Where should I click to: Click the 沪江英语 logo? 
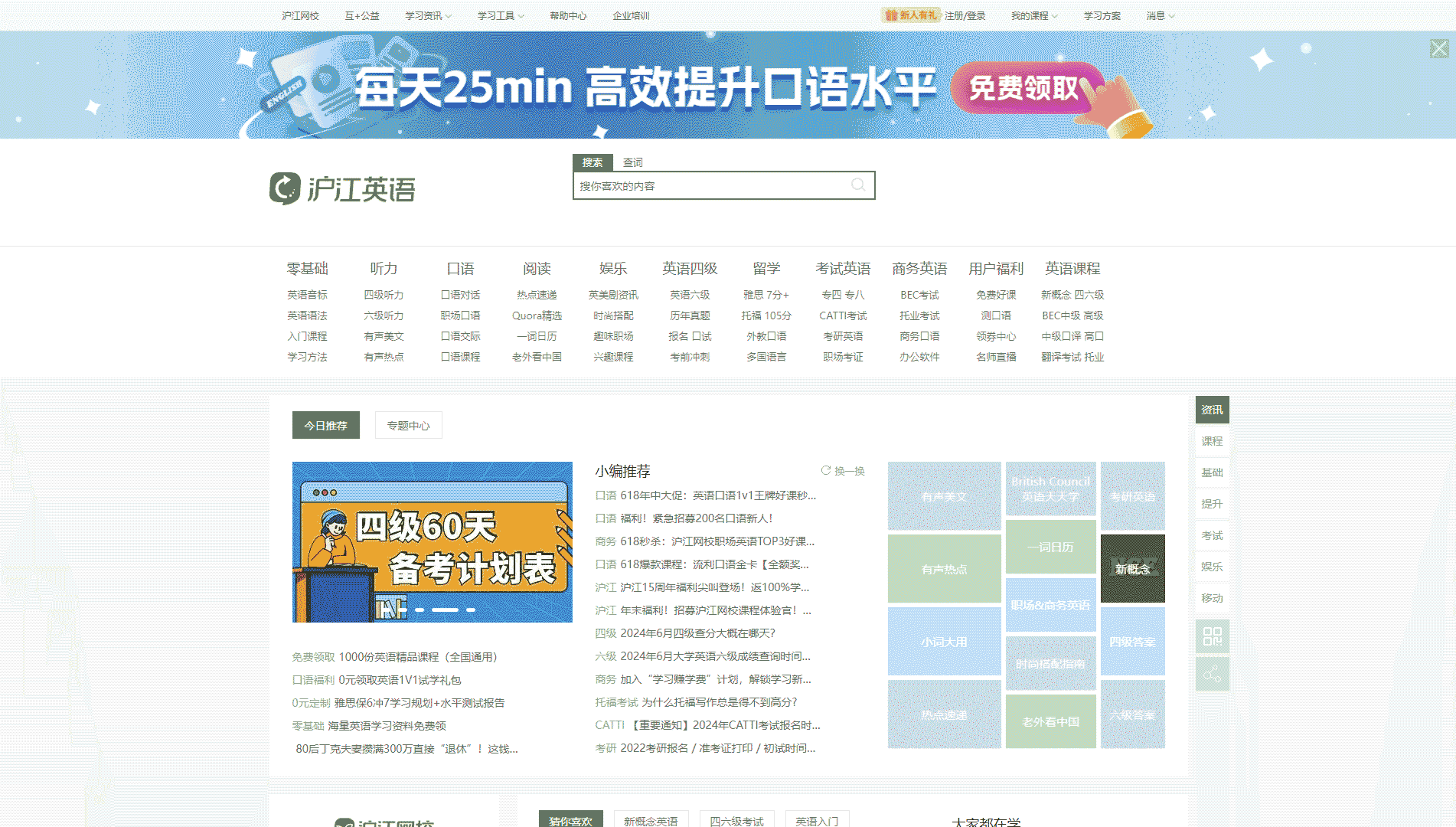(342, 188)
